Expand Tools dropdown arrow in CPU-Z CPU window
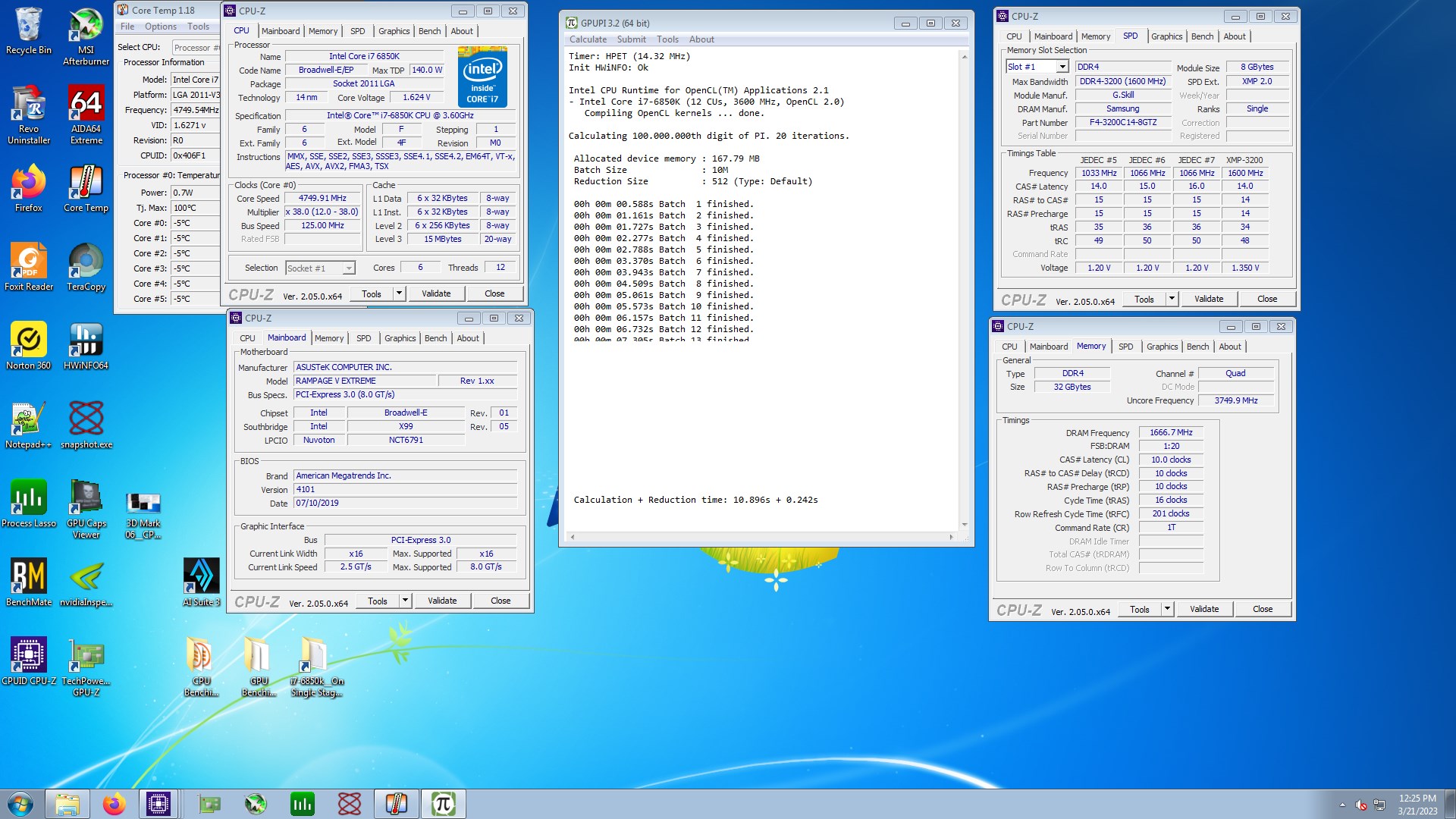 (399, 293)
